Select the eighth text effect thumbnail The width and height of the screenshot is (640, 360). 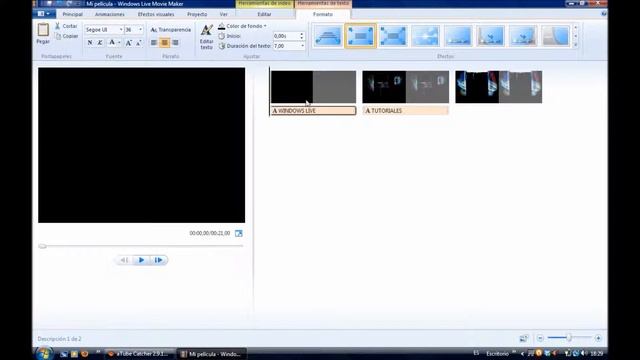556,36
